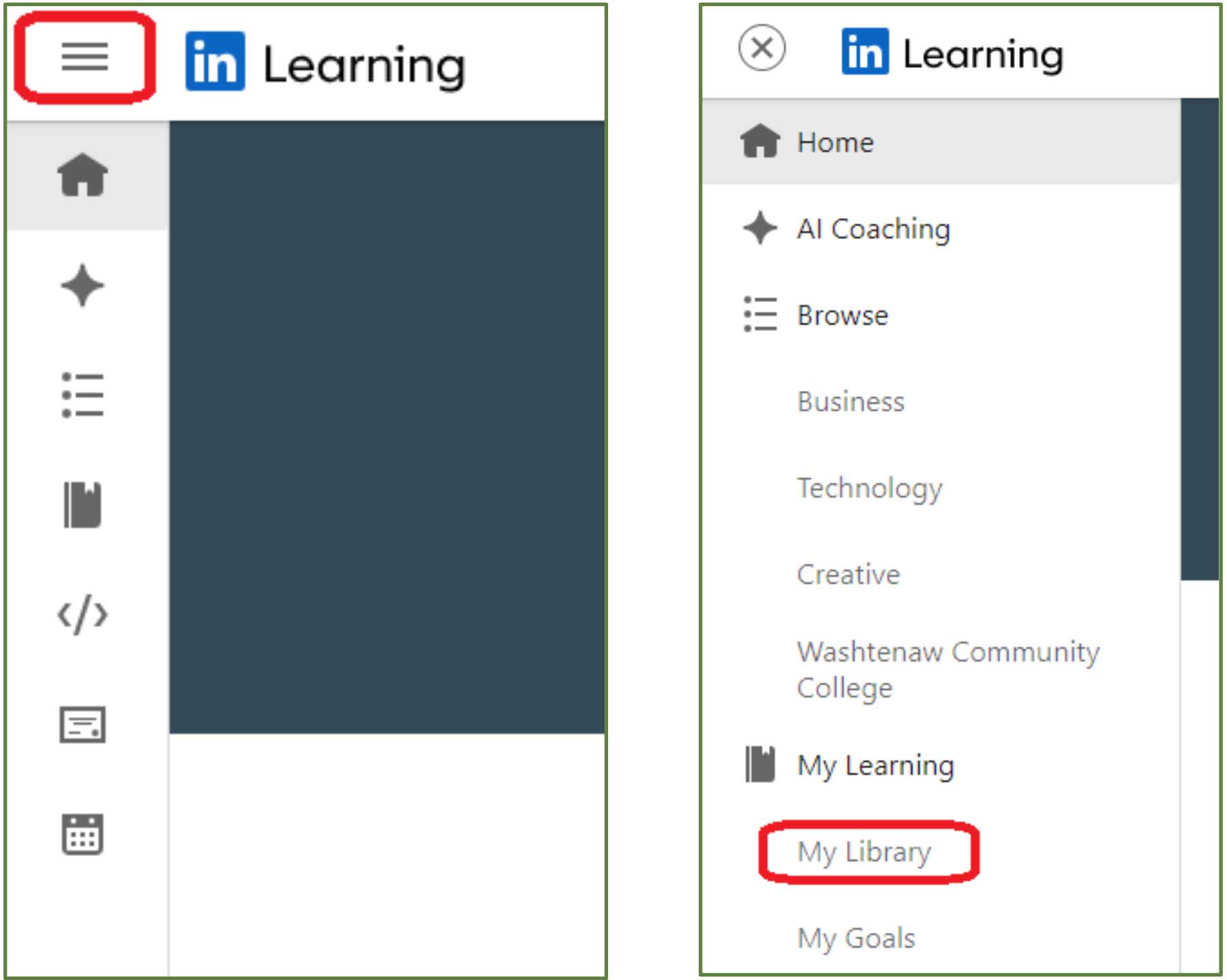Click the house icon next to Home
Image resolution: width=1227 pixels, height=980 pixels.
tap(760, 142)
